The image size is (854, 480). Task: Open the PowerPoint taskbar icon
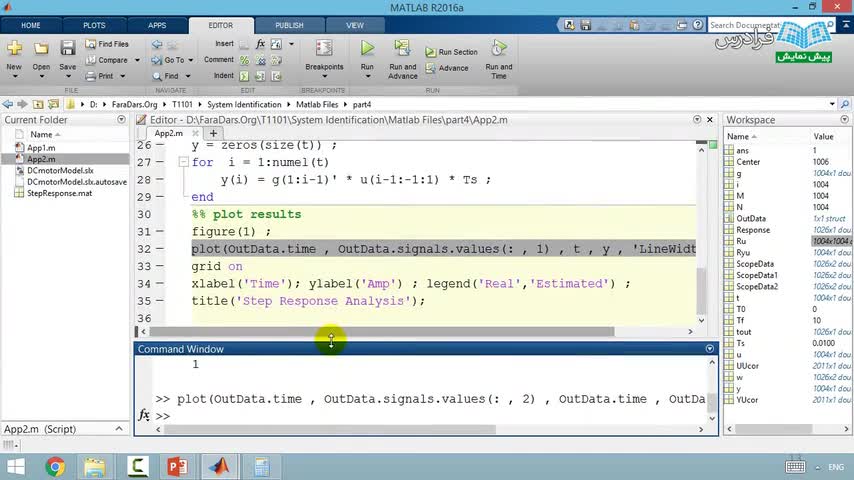178,467
